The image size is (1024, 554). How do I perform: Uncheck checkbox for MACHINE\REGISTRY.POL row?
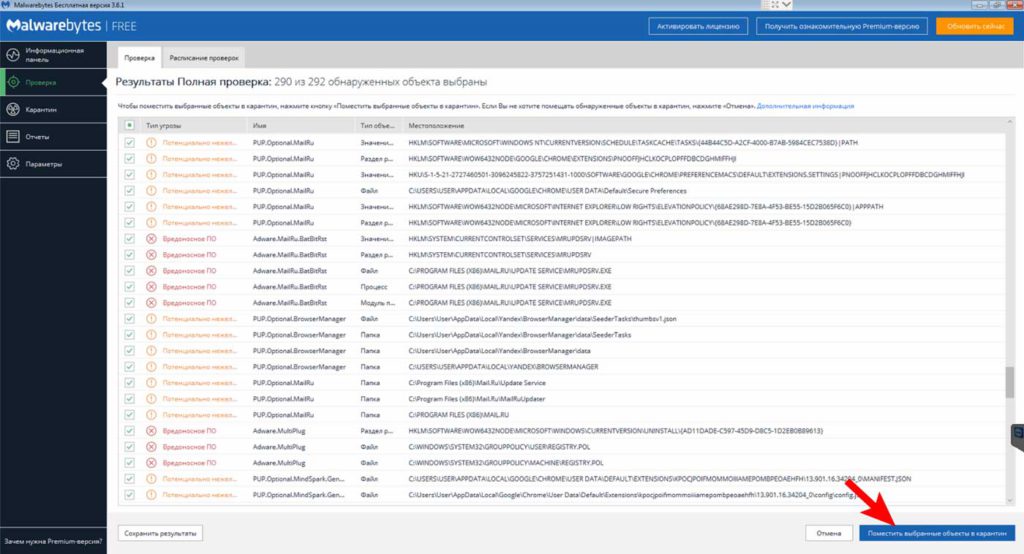click(129, 463)
